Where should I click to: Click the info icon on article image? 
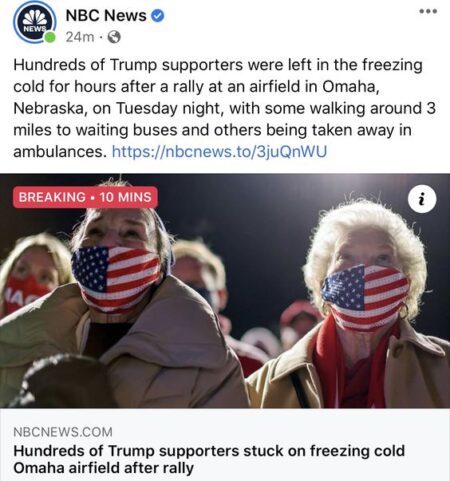coord(422,199)
